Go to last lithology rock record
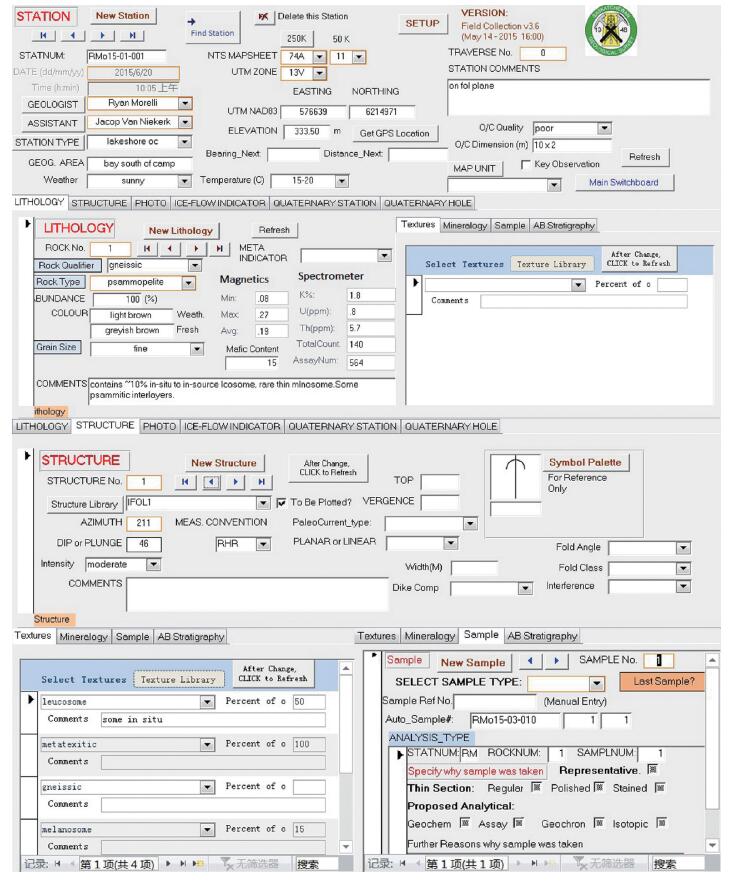This screenshot has width=741, height=883. (219, 248)
